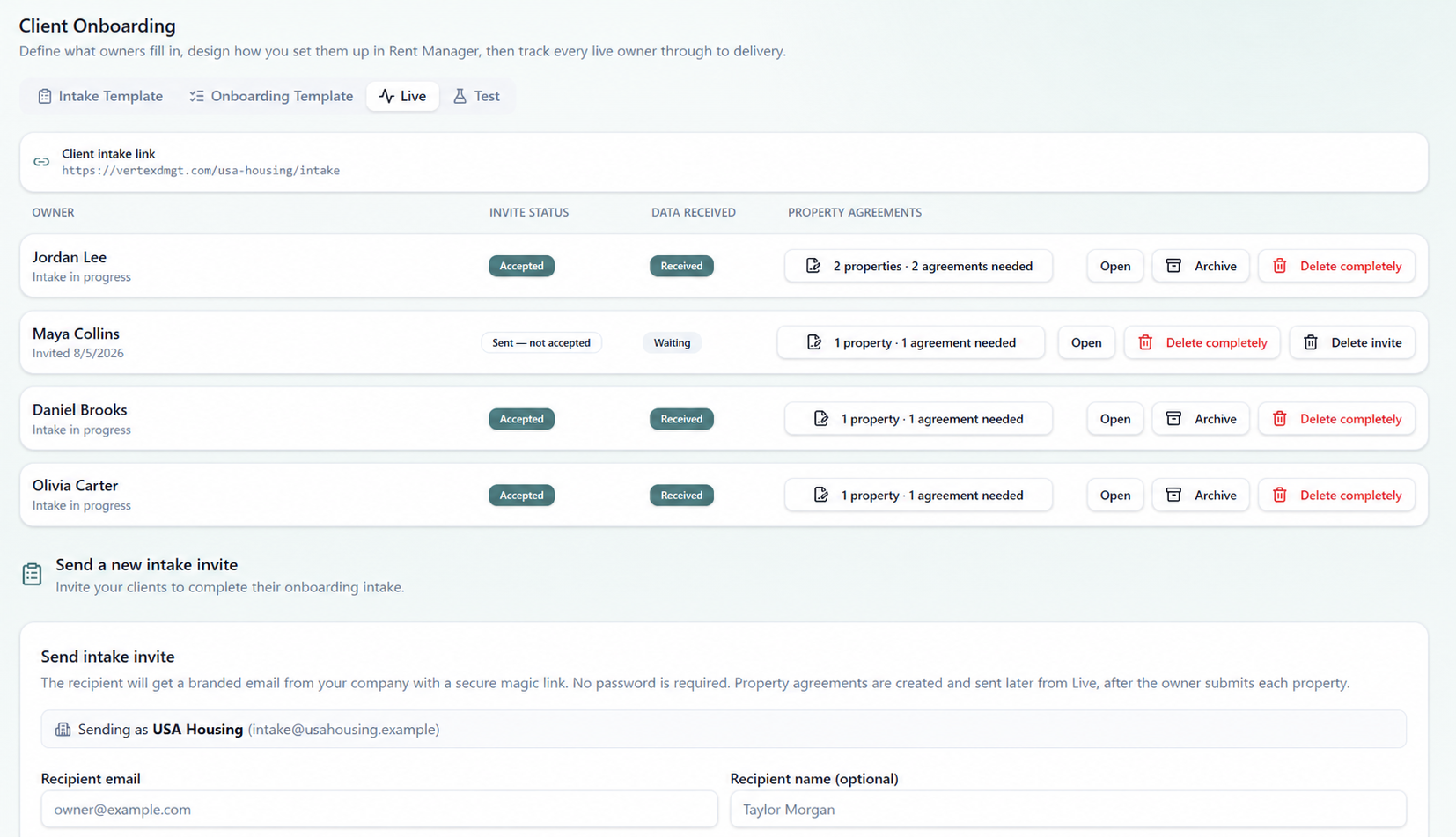Open Jordan Lee's onboarding record

point(1115,266)
